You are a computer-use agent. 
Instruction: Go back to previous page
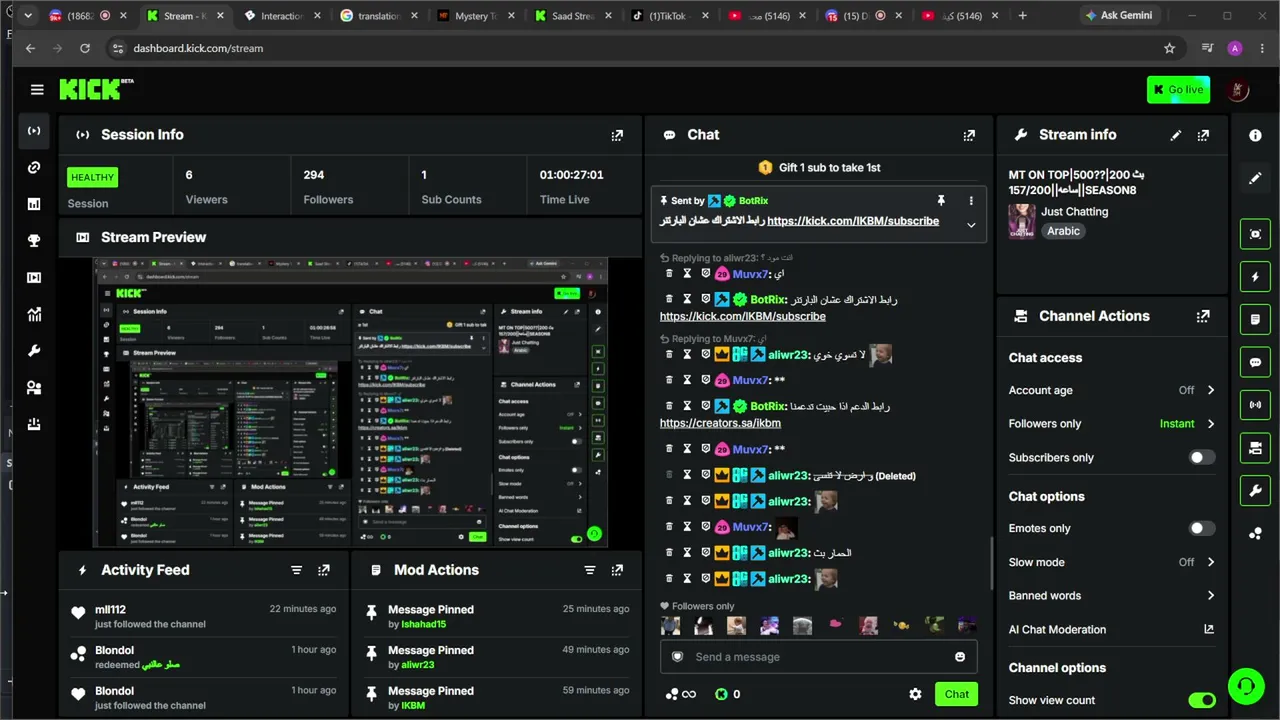30,48
